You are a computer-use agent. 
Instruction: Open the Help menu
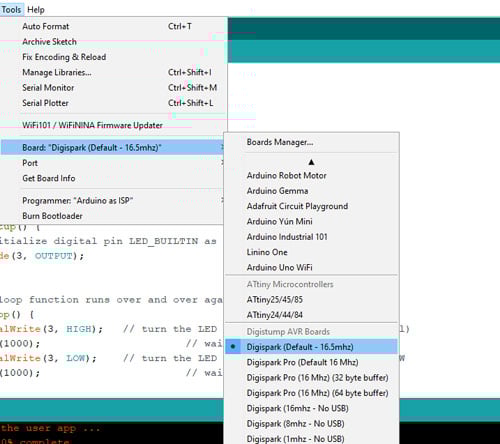pyautogui.click(x=36, y=10)
